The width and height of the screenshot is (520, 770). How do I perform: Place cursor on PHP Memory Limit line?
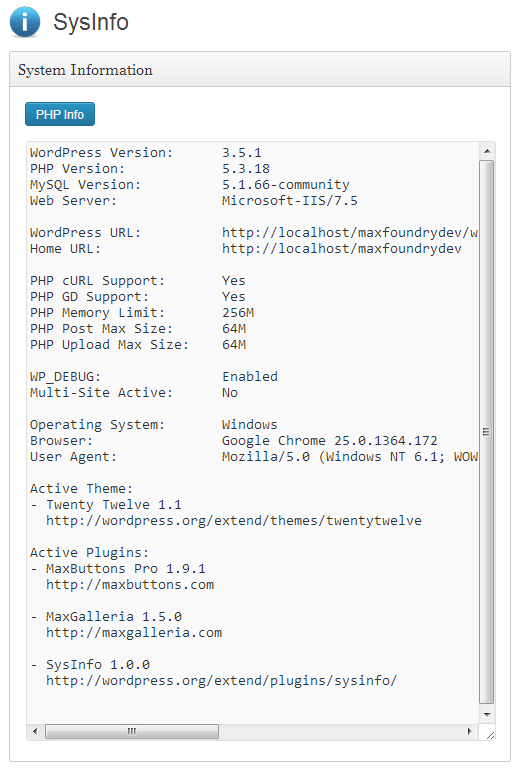(x=142, y=313)
